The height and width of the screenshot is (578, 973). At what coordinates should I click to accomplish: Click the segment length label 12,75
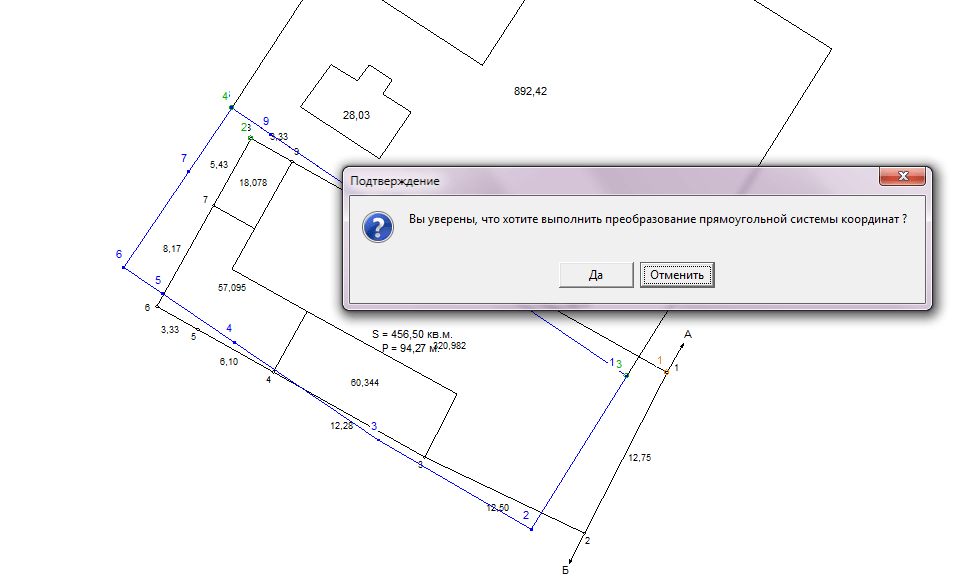[x=640, y=458]
